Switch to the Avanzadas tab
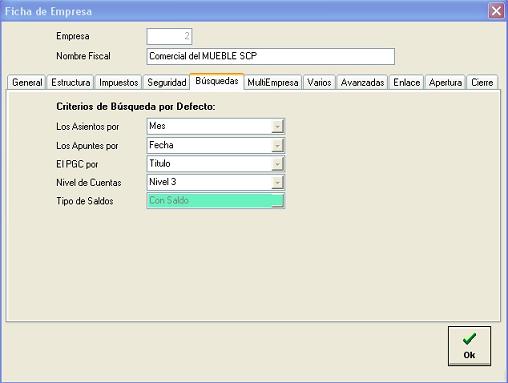The height and width of the screenshot is (383, 508). click(362, 82)
